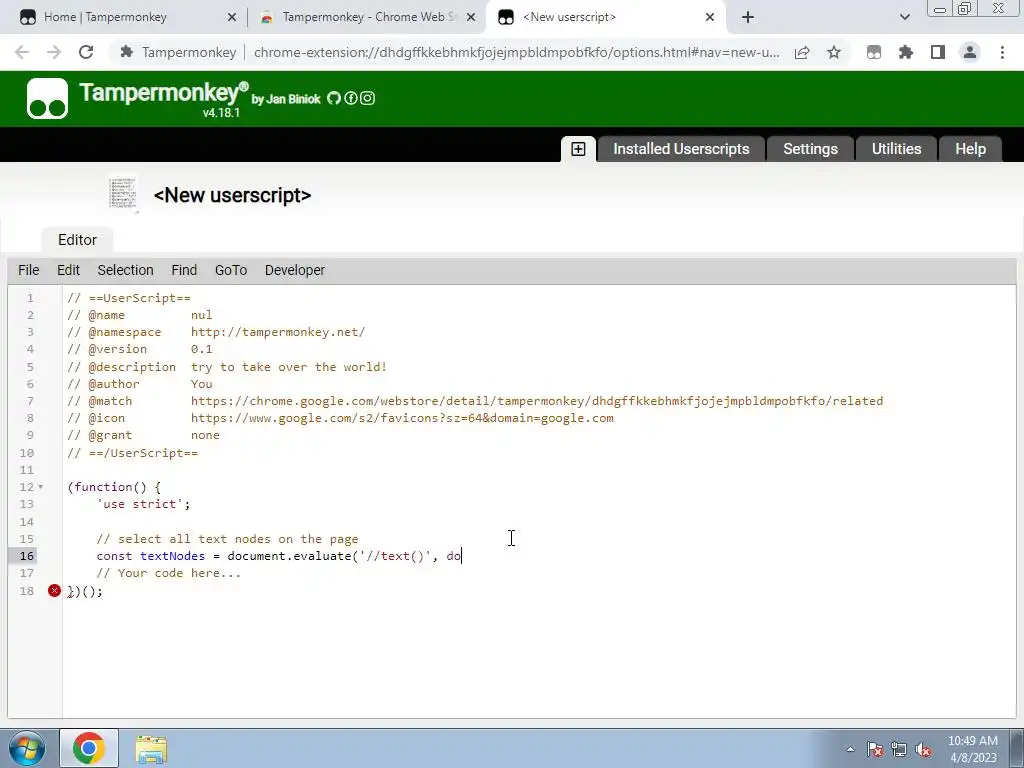The height and width of the screenshot is (768, 1024).
Task: Click the browser back arrow
Action: tap(22, 52)
